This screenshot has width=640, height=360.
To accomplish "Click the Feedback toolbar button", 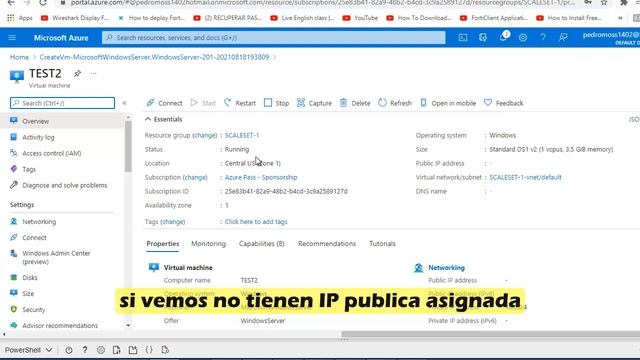I will point(503,103).
